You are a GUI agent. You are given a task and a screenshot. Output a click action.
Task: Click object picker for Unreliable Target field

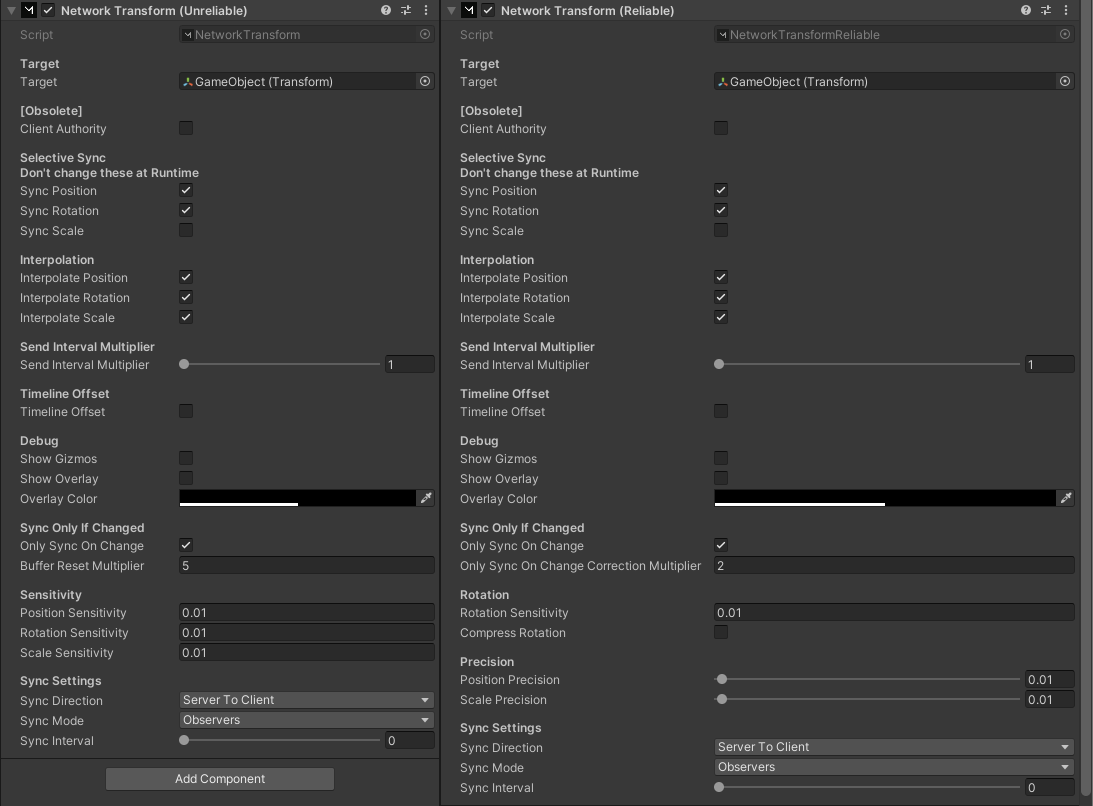[425, 82]
